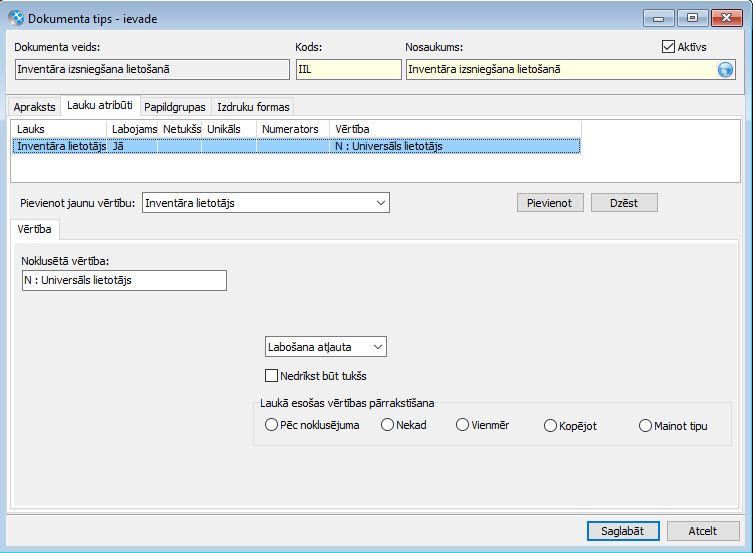753x553 pixels.
Task: Click the Labojams column header
Action: coord(132,129)
